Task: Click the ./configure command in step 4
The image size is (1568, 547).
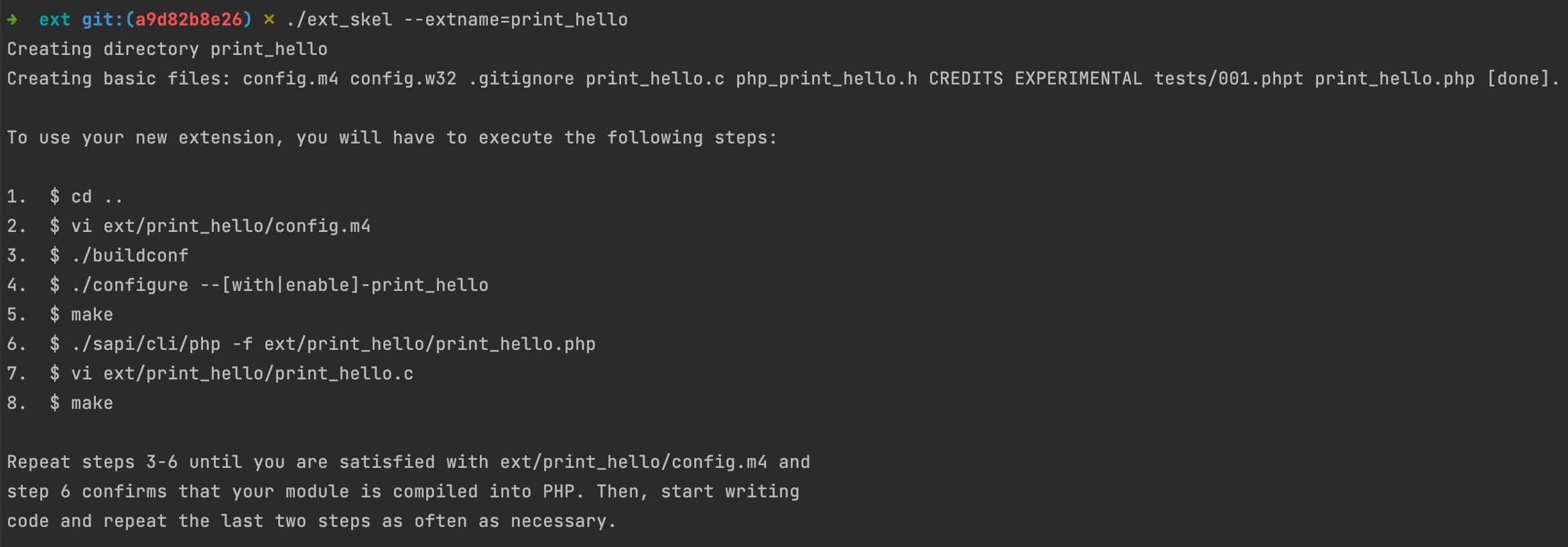Action: (x=130, y=285)
